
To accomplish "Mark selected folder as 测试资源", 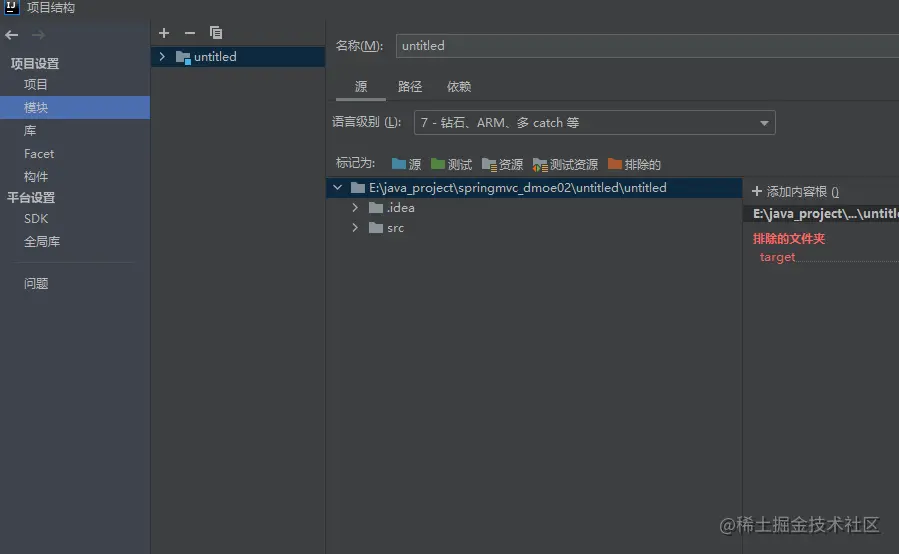I will click(565, 165).
